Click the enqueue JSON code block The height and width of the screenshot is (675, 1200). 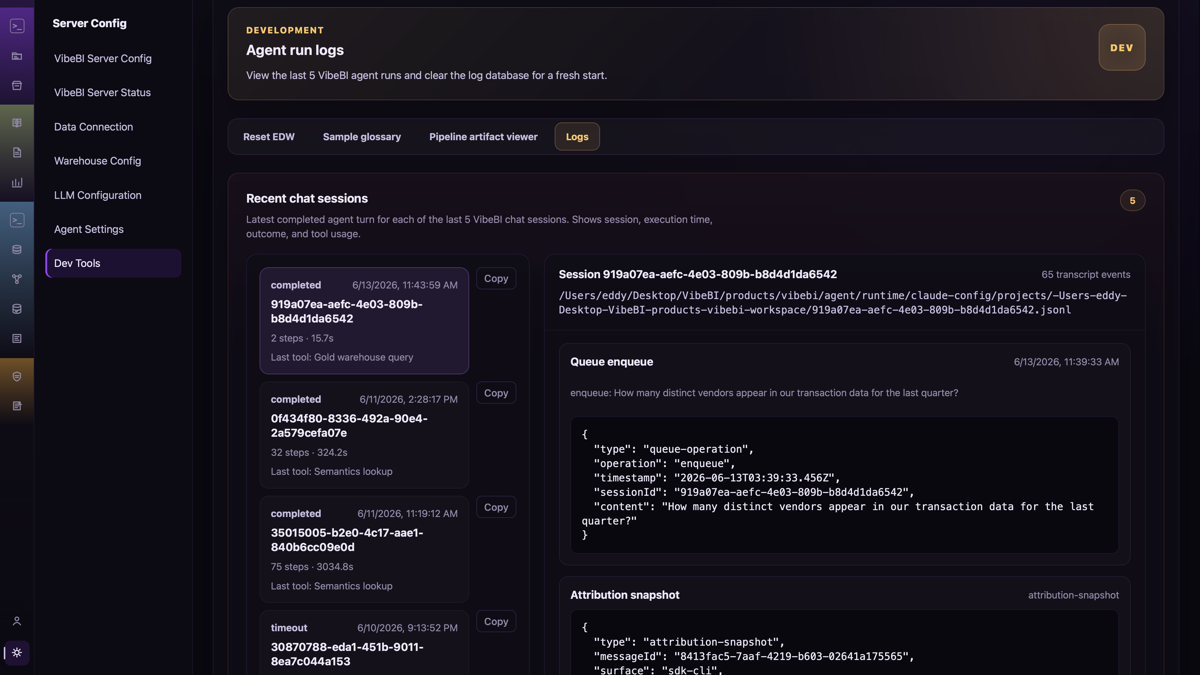point(845,485)
